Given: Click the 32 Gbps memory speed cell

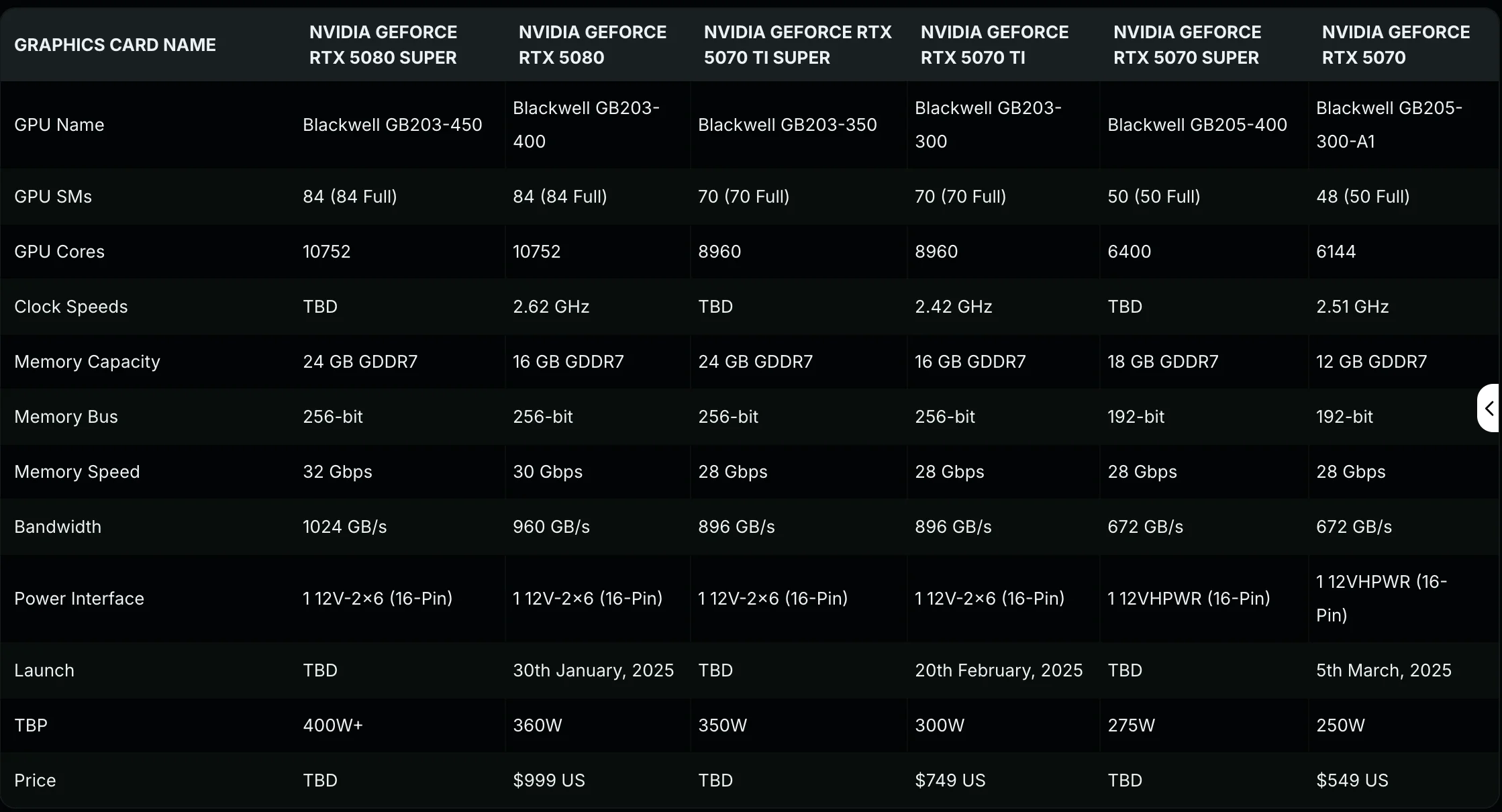Looking at the screenshot, I should click(337, 472).
